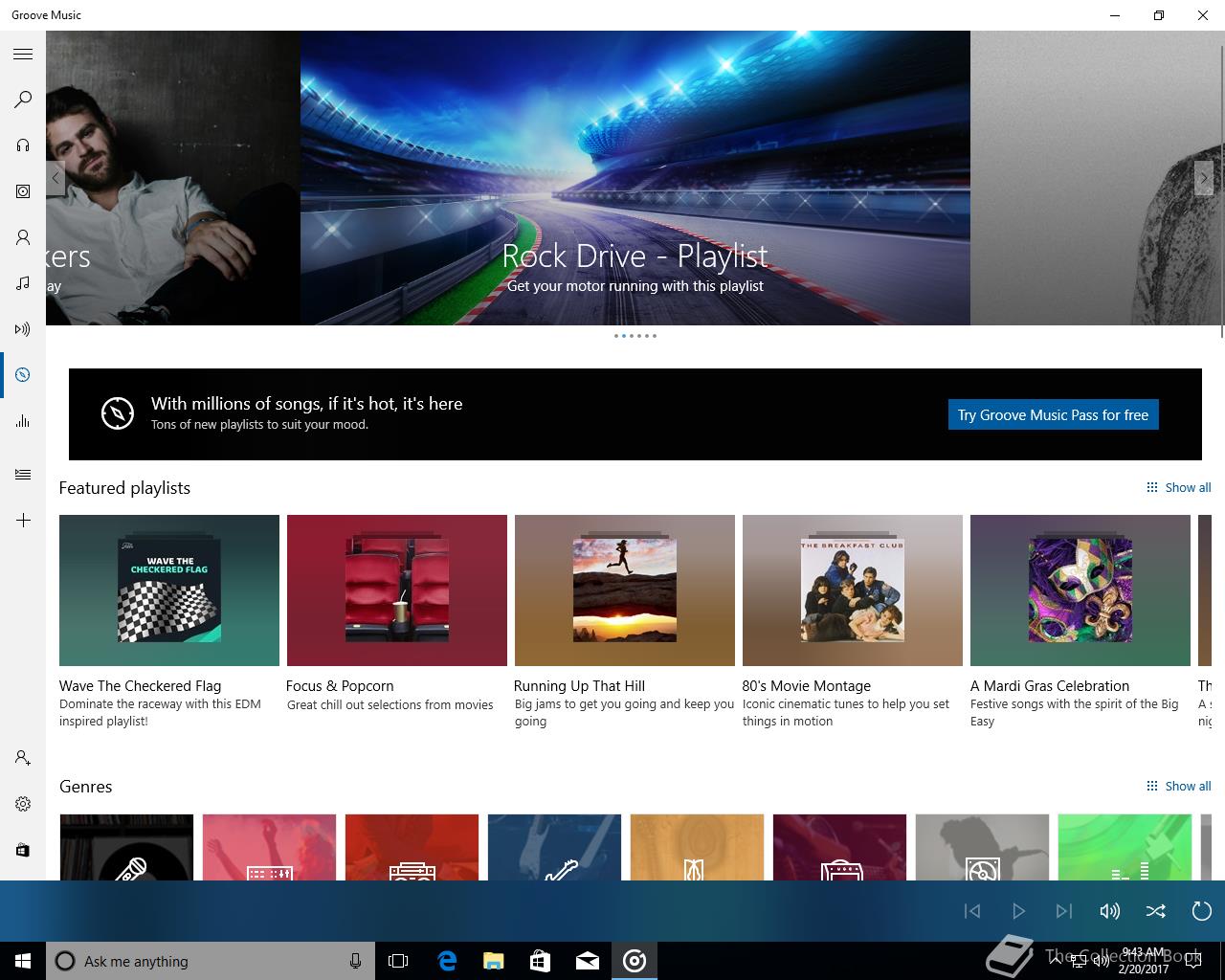Click the Genres heading
This screenshot has width=1225, height=980.
tap(85, 786)
